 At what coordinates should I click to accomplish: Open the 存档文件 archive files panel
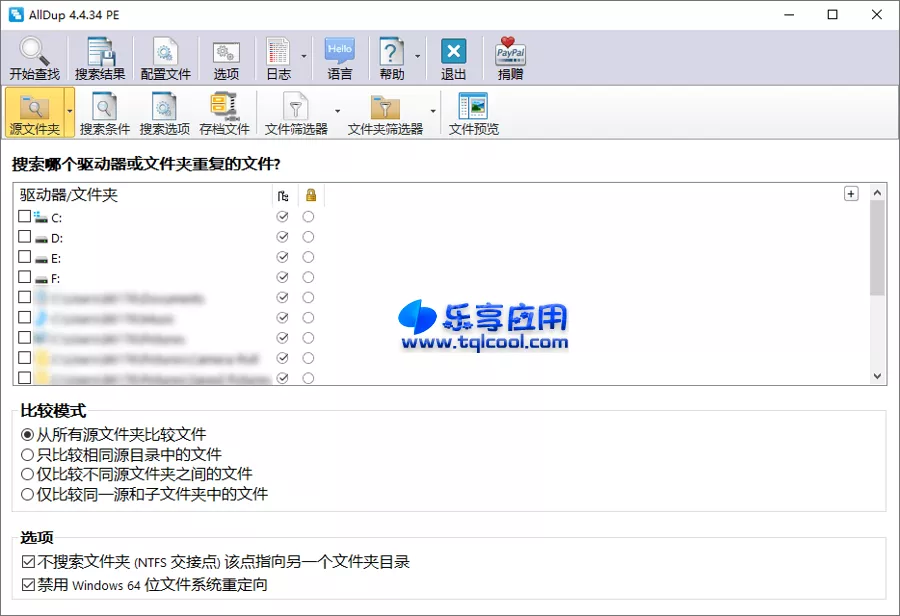[224, 110]
